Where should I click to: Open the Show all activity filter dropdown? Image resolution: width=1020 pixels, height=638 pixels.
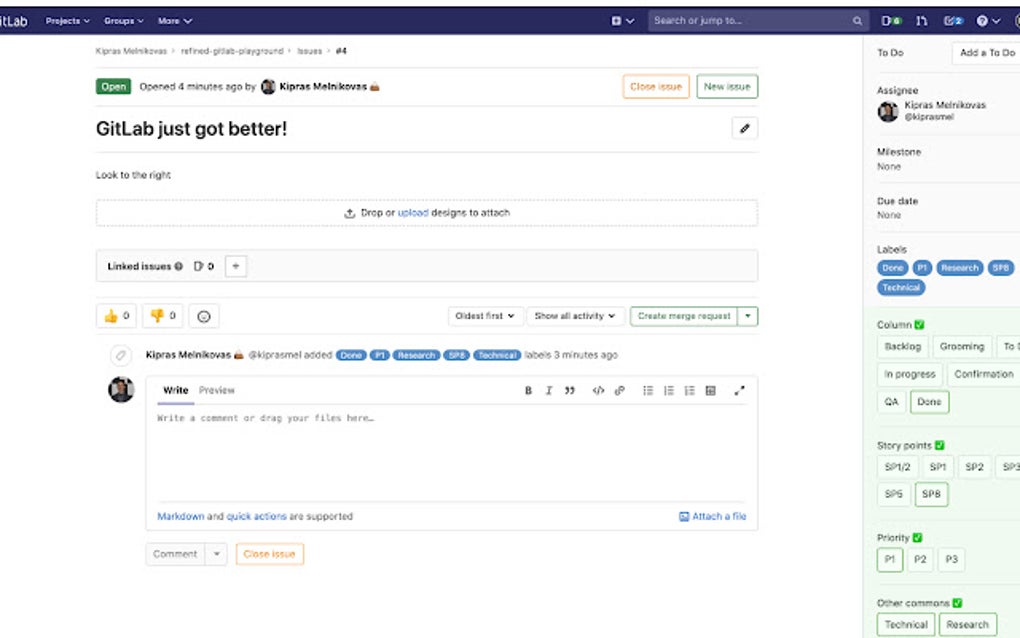[575, 315]
